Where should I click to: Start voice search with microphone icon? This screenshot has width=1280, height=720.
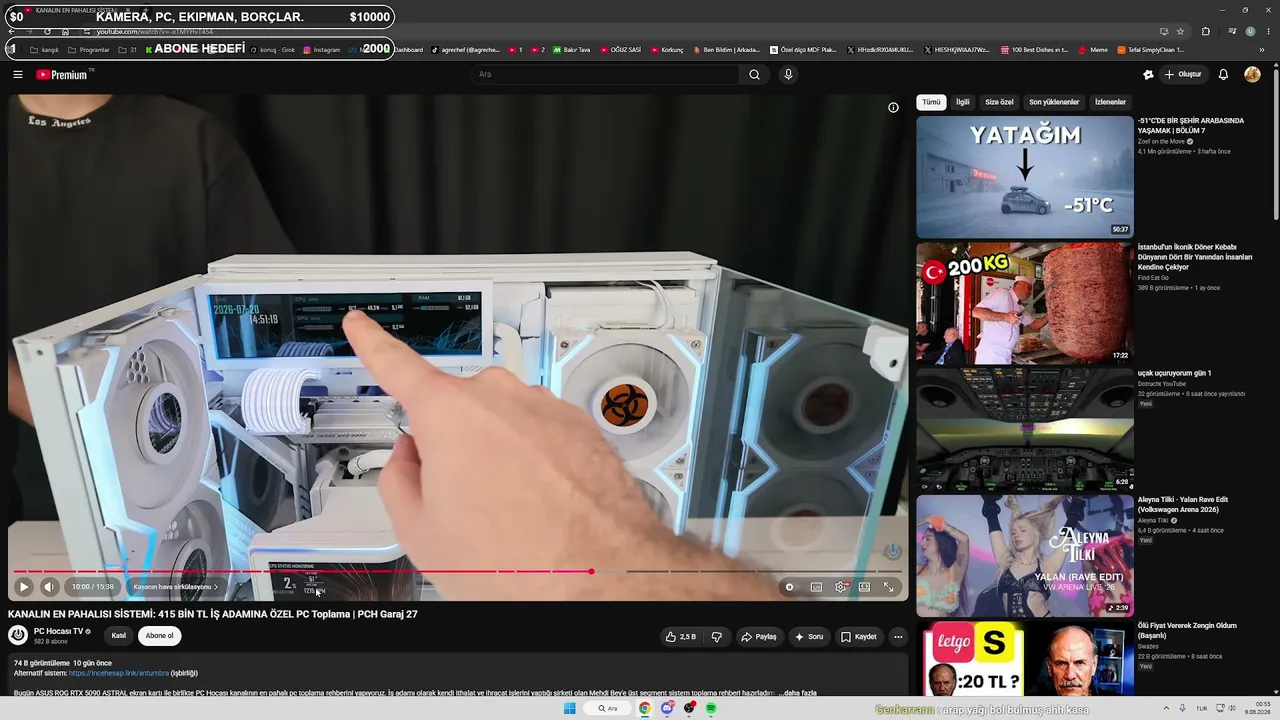click(x=788, y=74)
